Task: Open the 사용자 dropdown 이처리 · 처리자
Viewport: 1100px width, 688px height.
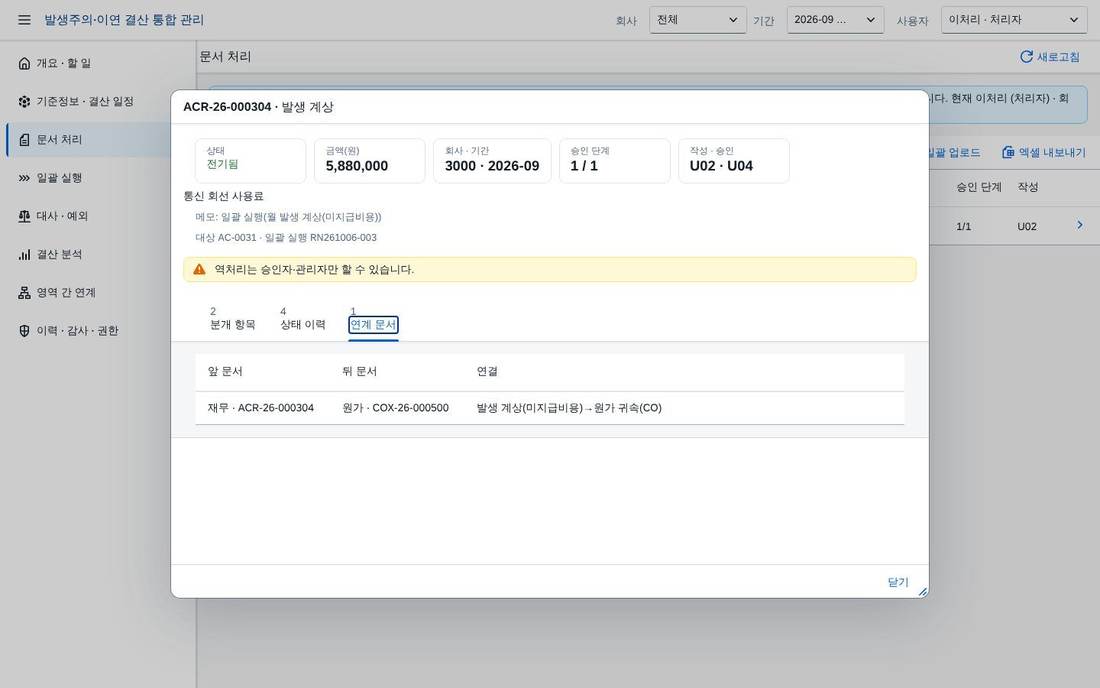Action: tap(1014, 20)
